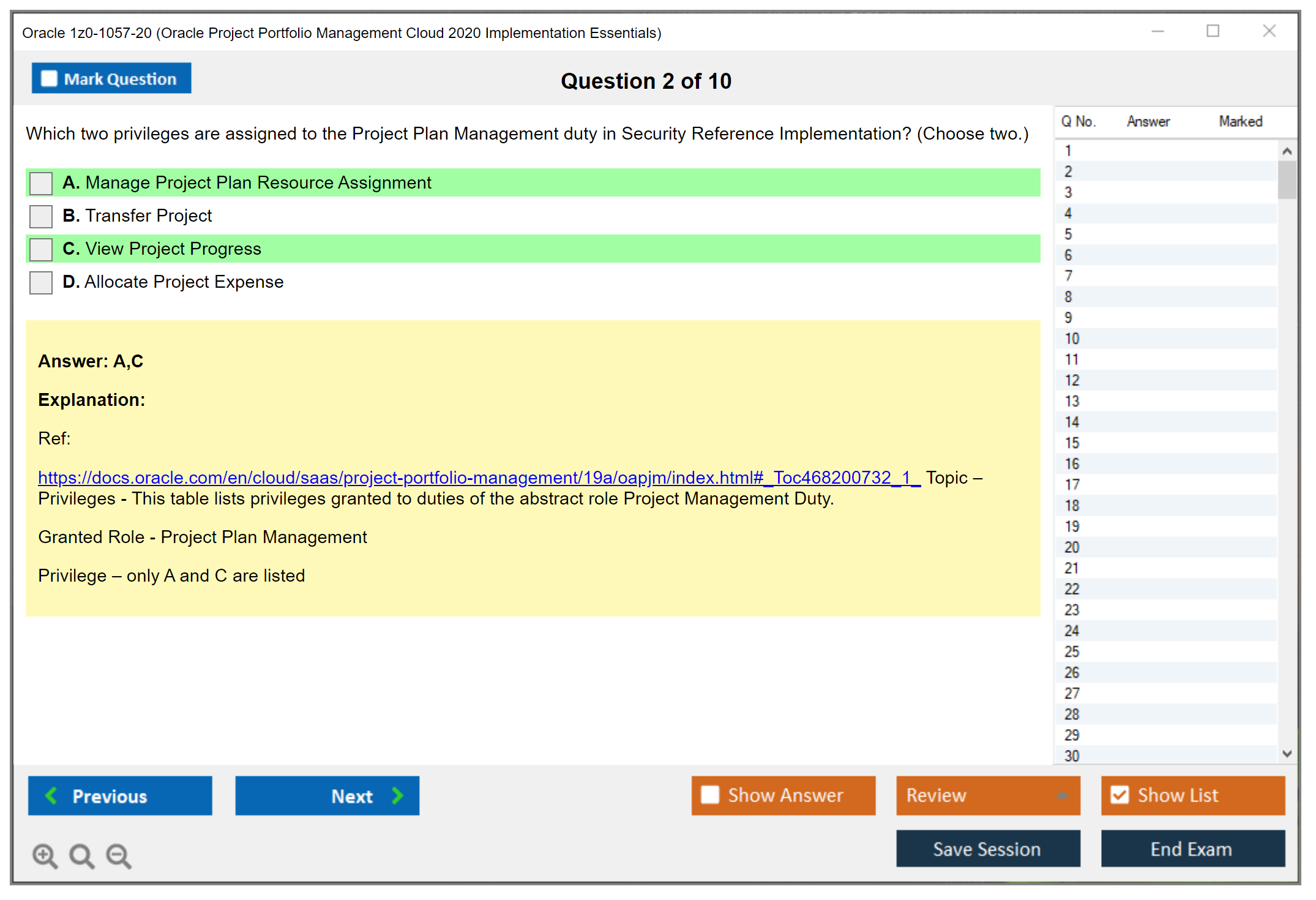The height and width of the screenshot is (900, 1316).
Task: Maximize the exam window
Action: click(1213, 31)
